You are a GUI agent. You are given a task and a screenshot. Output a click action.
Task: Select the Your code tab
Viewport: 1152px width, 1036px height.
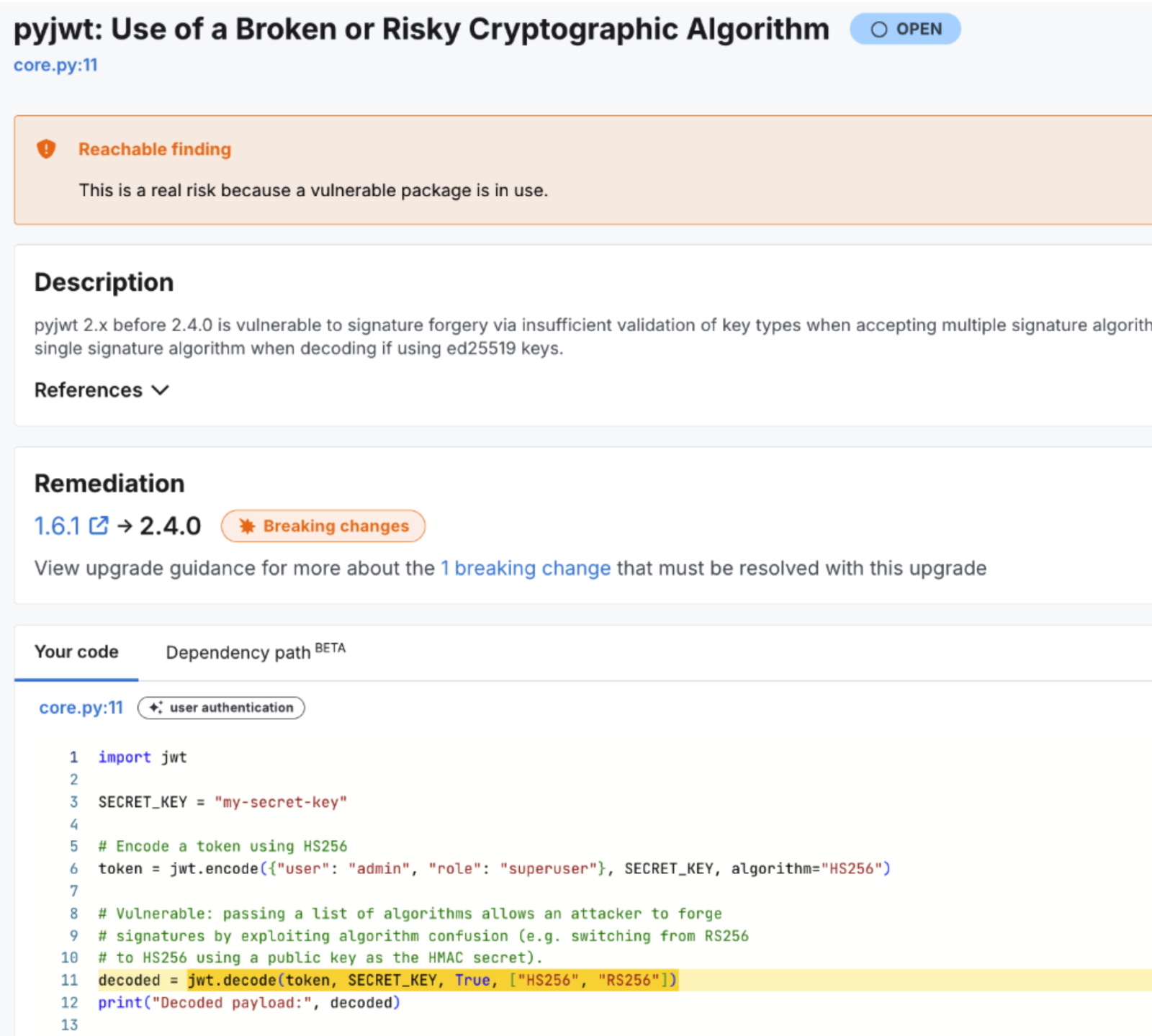[x=76, y=652]
